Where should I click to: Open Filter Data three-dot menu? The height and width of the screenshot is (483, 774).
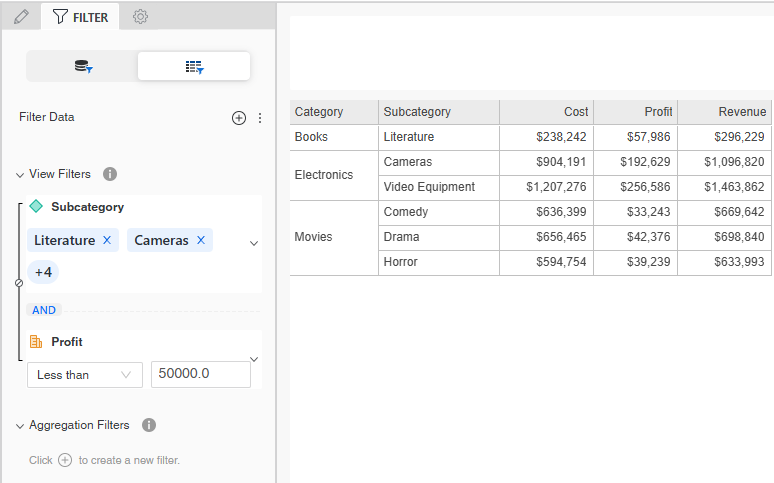click(260, 118)
